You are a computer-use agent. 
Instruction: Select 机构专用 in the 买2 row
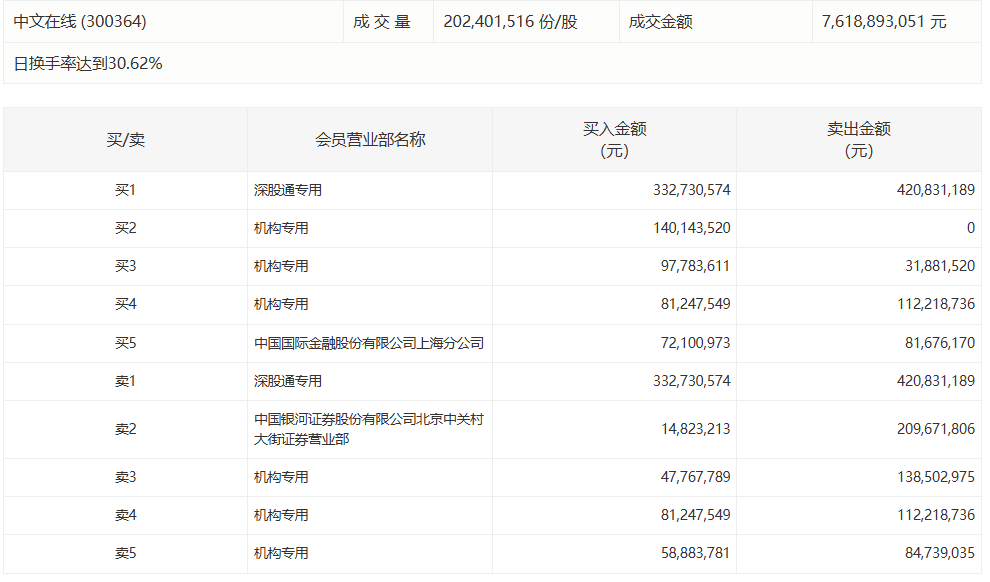281,228
